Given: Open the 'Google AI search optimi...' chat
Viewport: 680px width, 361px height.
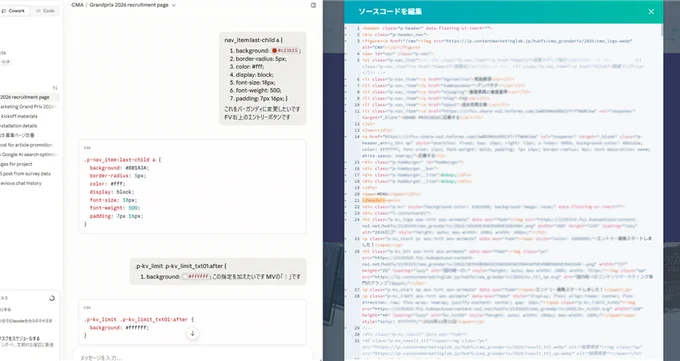Looking at the screenshot, I should pyautogui.click(x=29, y=154).
